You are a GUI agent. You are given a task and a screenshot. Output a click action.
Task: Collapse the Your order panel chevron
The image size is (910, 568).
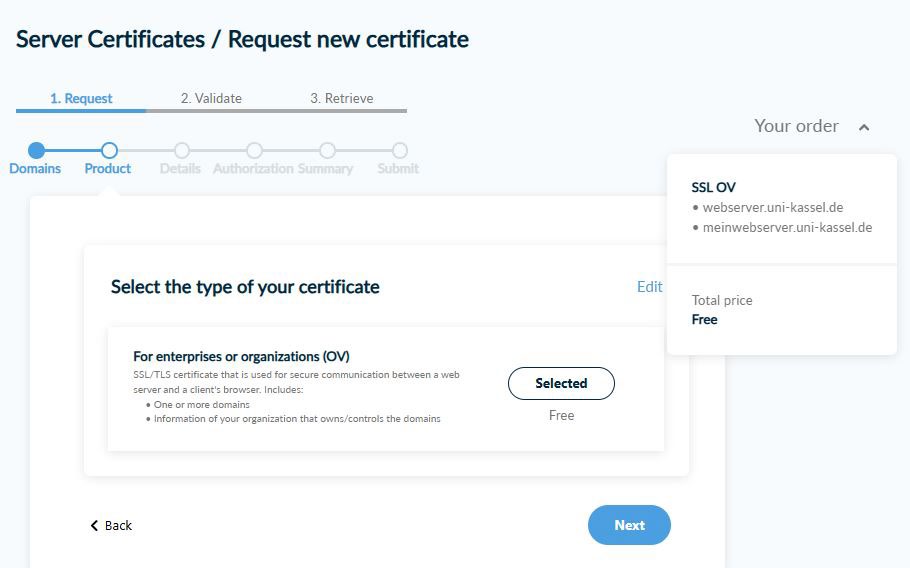(x=864, y=127)
